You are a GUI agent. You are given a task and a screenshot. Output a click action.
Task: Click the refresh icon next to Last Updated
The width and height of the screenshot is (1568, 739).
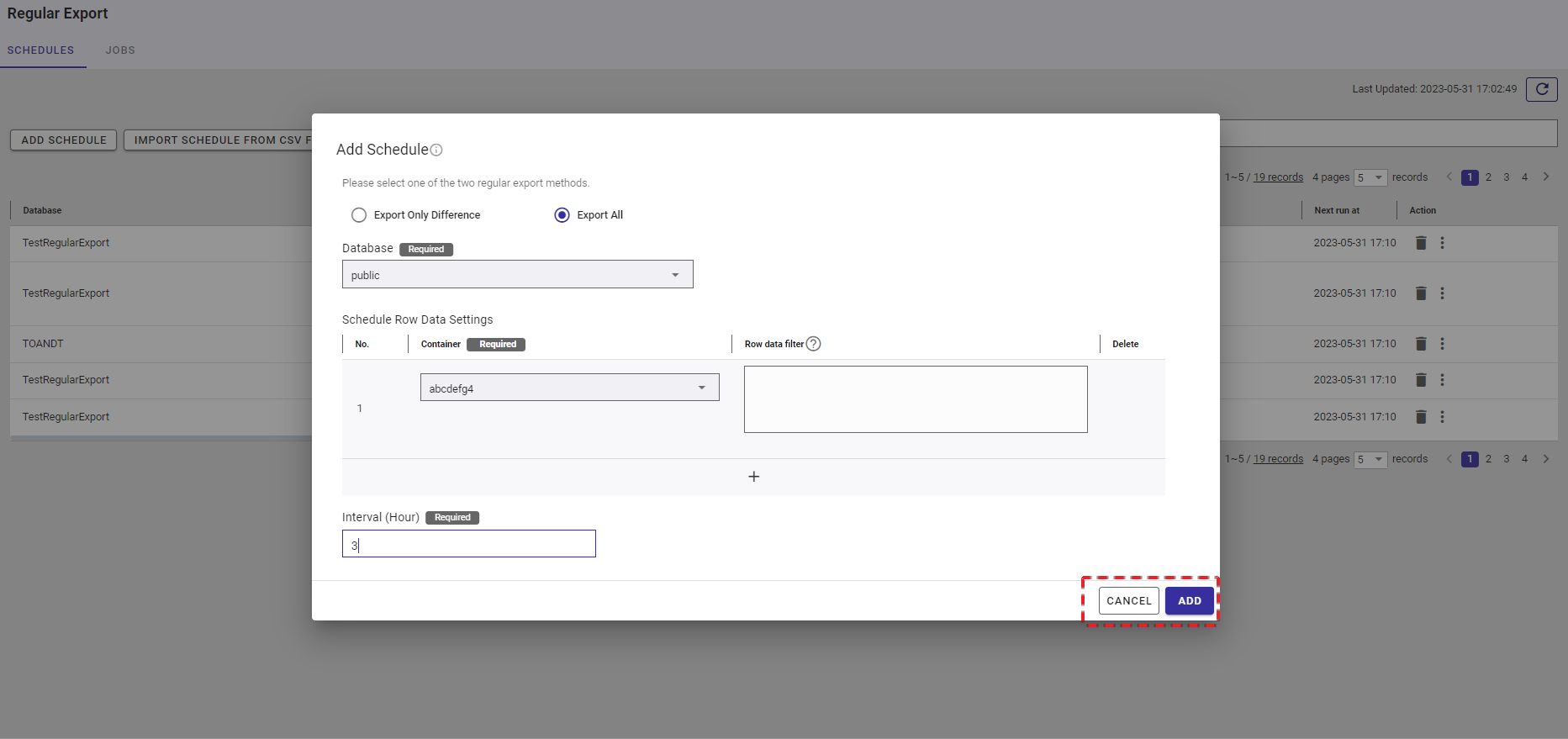1541,89
